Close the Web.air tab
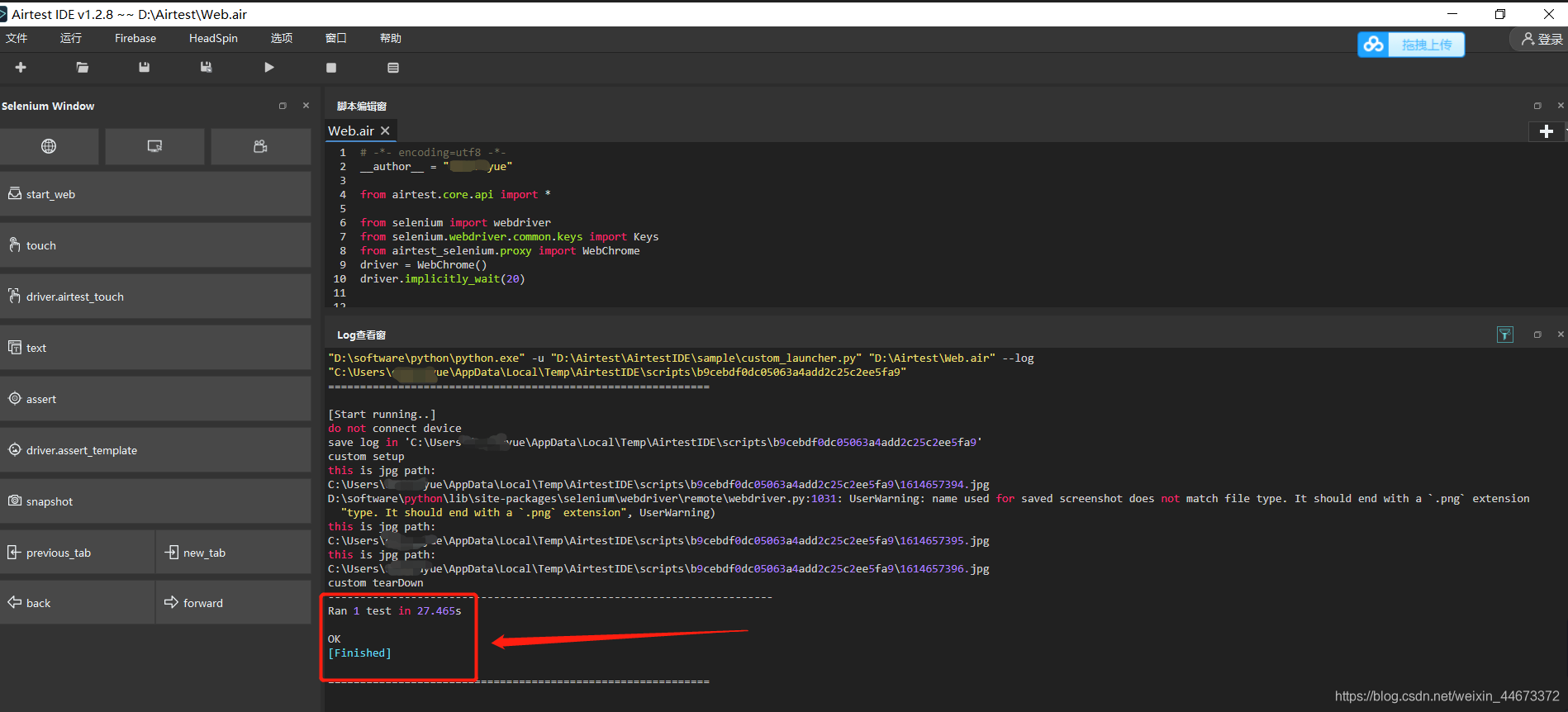This screenshot has height=712, width=1568. (385, 131)
